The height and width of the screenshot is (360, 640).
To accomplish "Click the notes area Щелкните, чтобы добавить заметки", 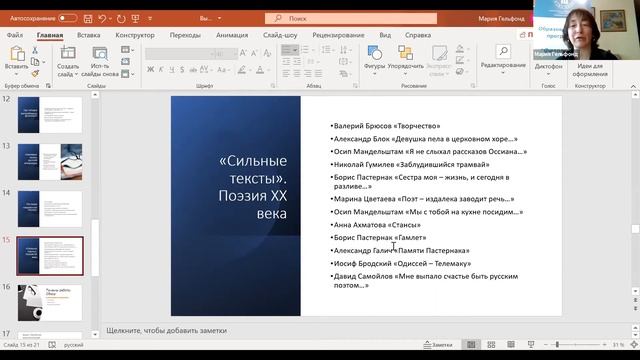I will coord(167,331).
